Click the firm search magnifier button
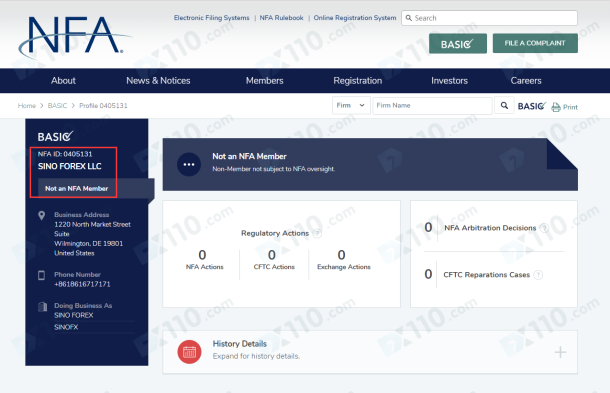 [x=504, y=105]
